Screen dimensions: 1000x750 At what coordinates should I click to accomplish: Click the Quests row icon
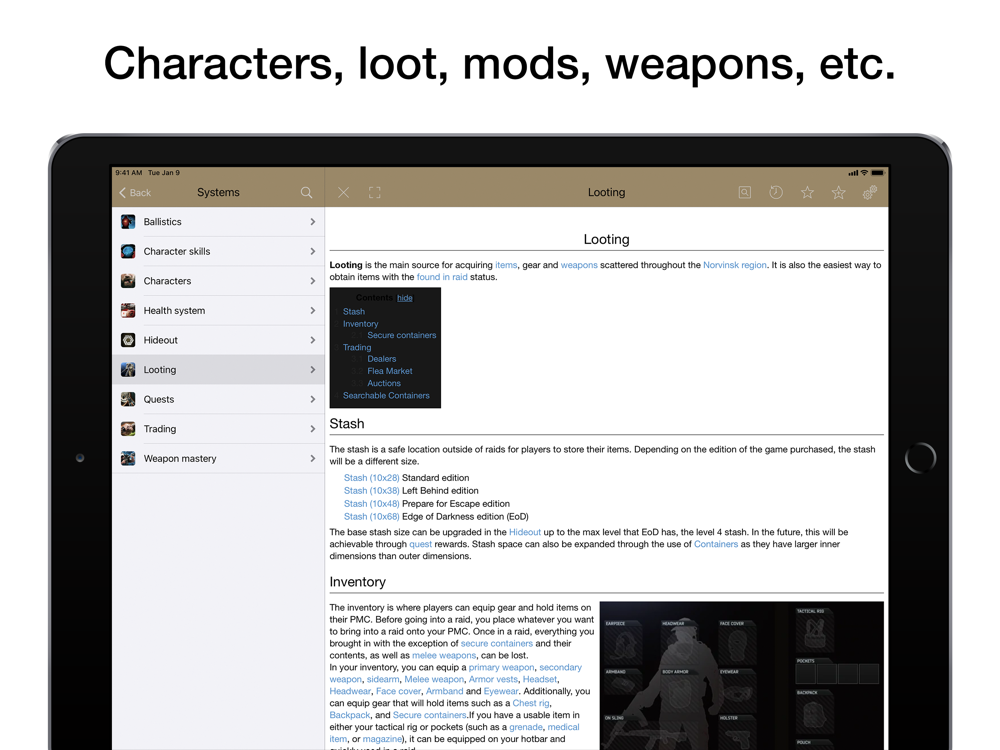click(128, 399)
